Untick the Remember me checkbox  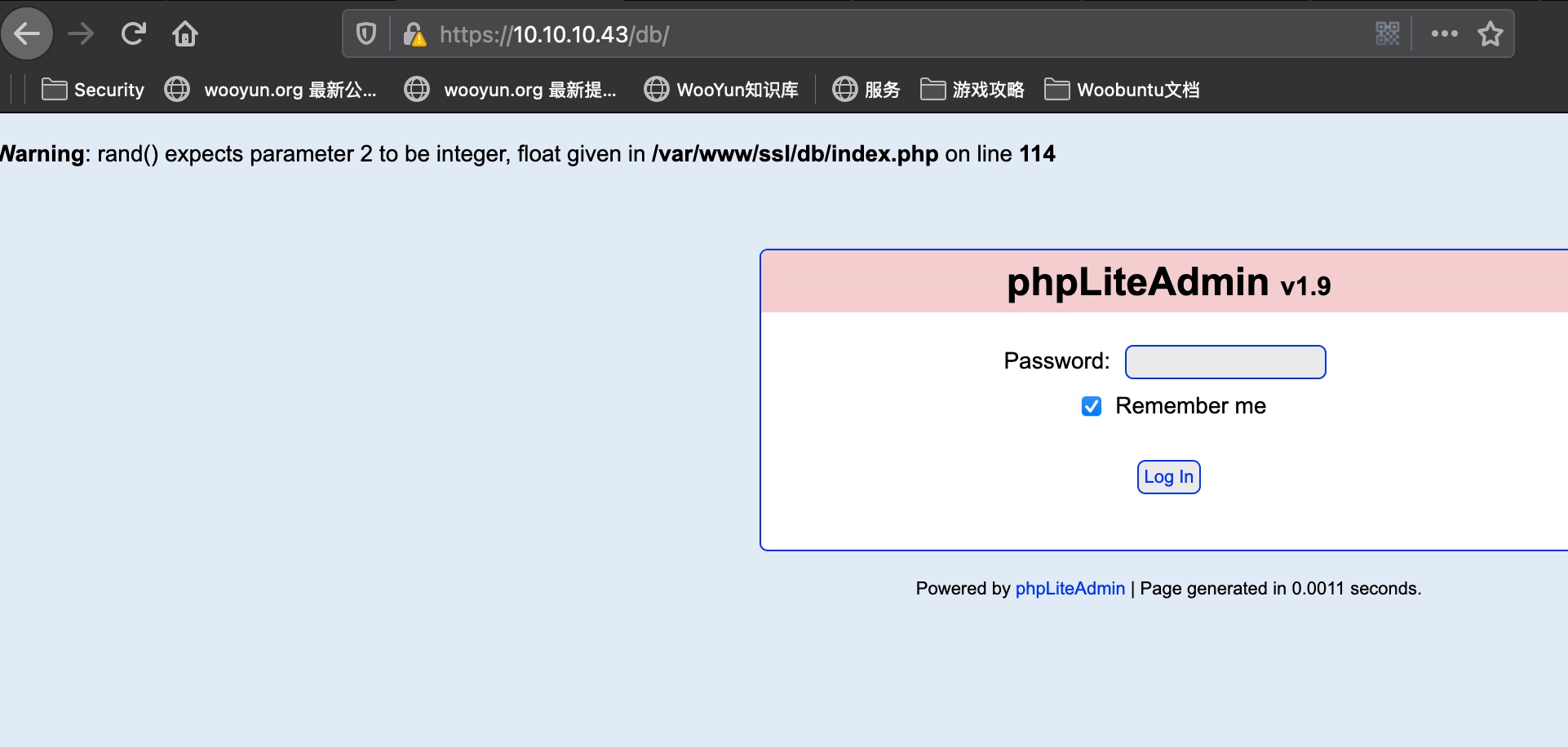pos(1092,406)
